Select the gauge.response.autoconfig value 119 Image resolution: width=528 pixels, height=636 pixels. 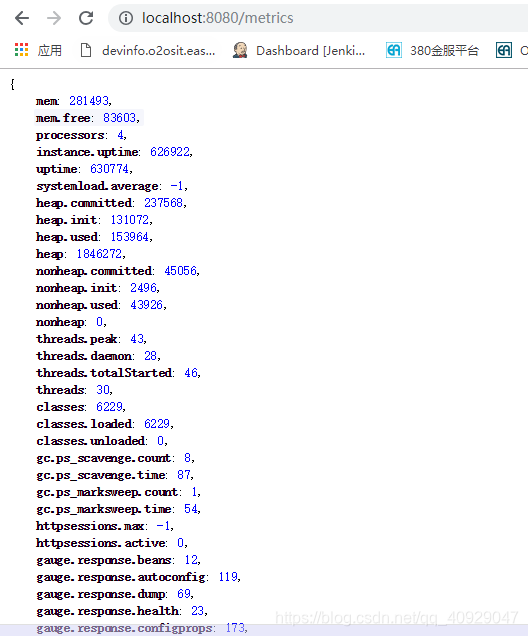(228, 577)
